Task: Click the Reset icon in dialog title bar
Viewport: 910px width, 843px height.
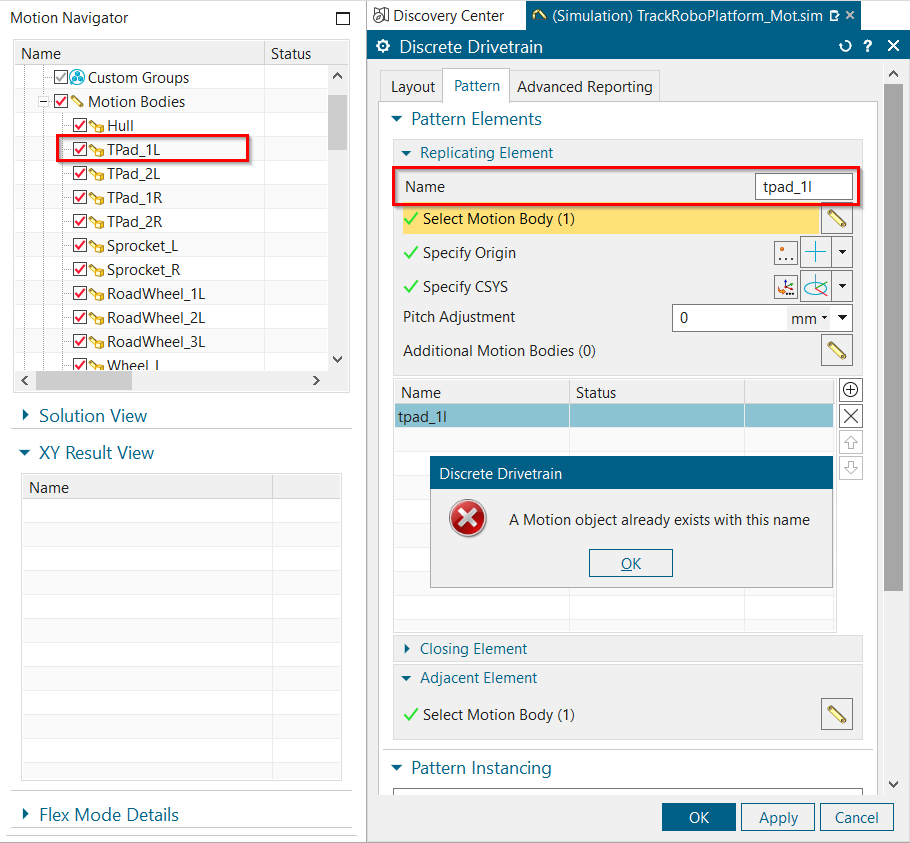Action: 845,47
